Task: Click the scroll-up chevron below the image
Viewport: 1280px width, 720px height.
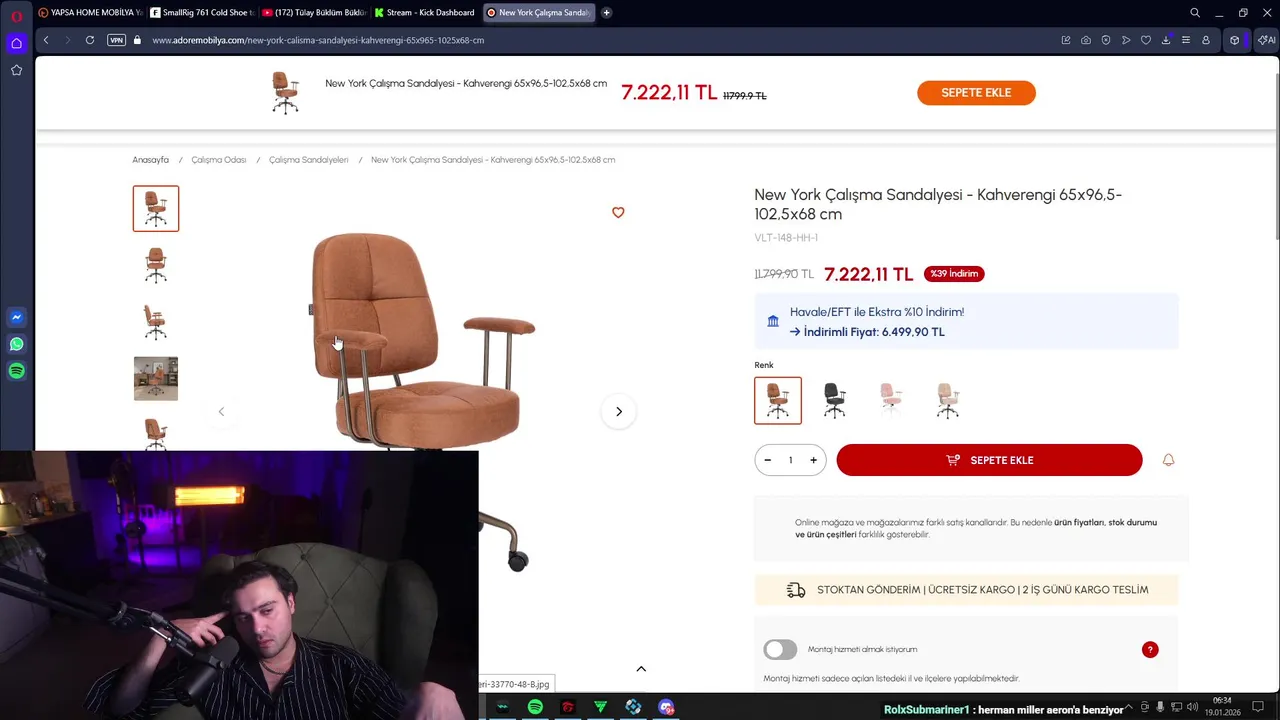Action: tap(641, 669)
